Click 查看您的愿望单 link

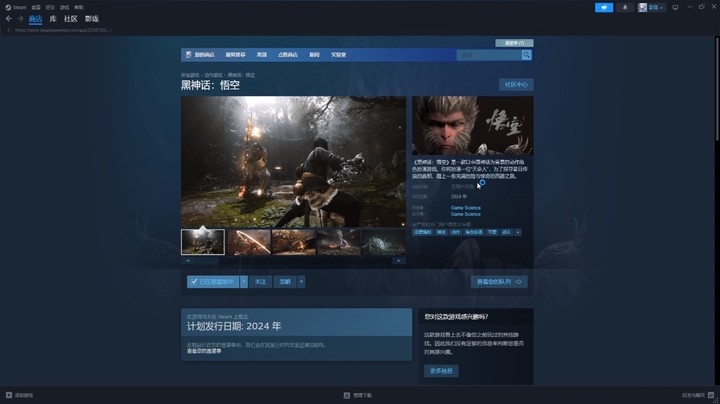coord(204,351)
